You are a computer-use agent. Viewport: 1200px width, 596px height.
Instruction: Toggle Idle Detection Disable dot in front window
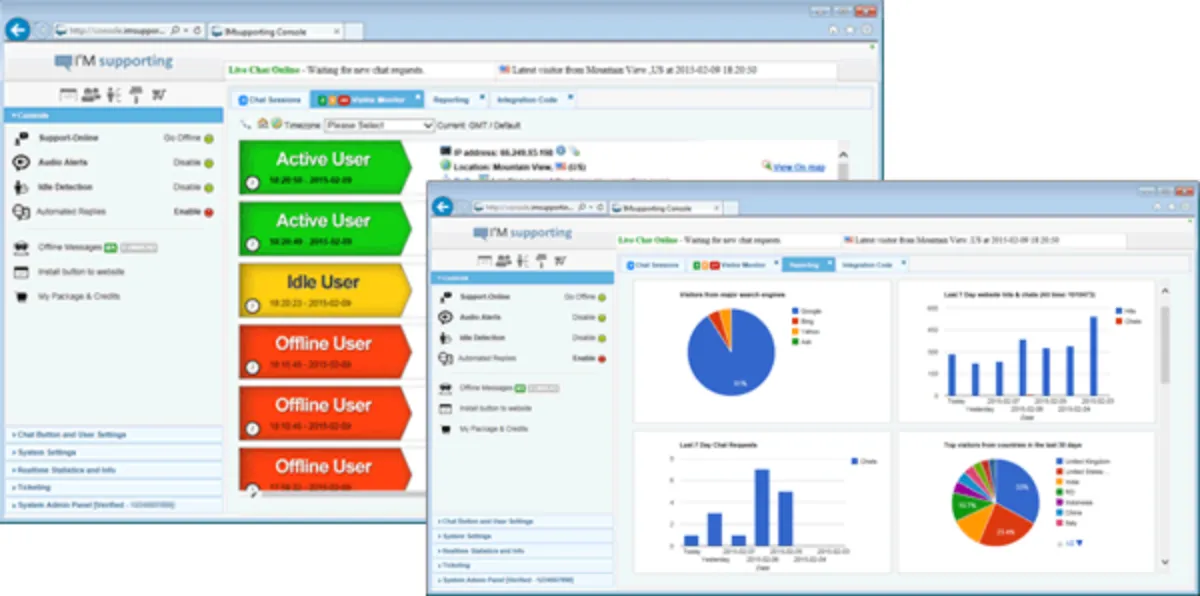[602, 338]
